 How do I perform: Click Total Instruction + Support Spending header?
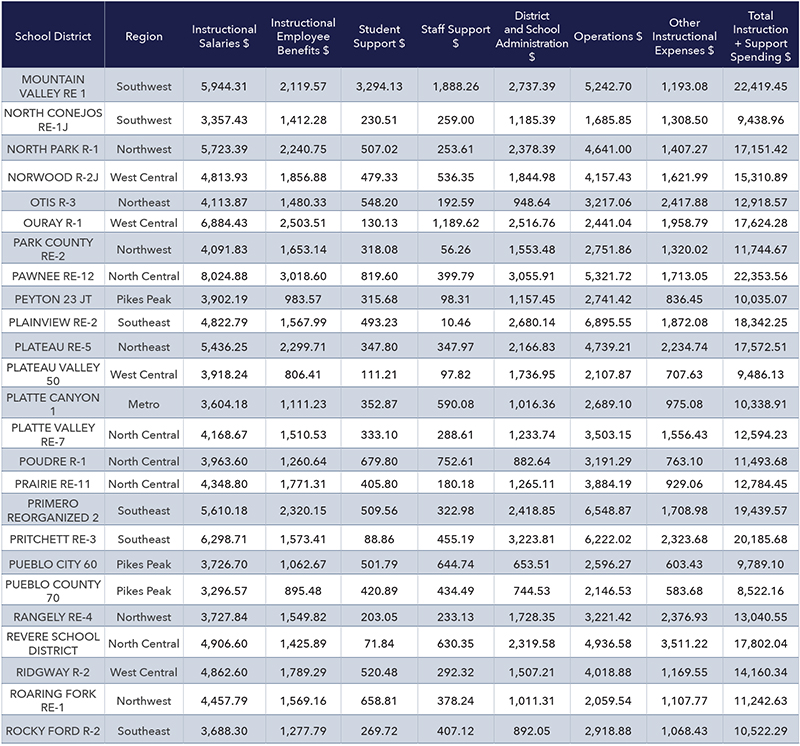click(760, 36)
